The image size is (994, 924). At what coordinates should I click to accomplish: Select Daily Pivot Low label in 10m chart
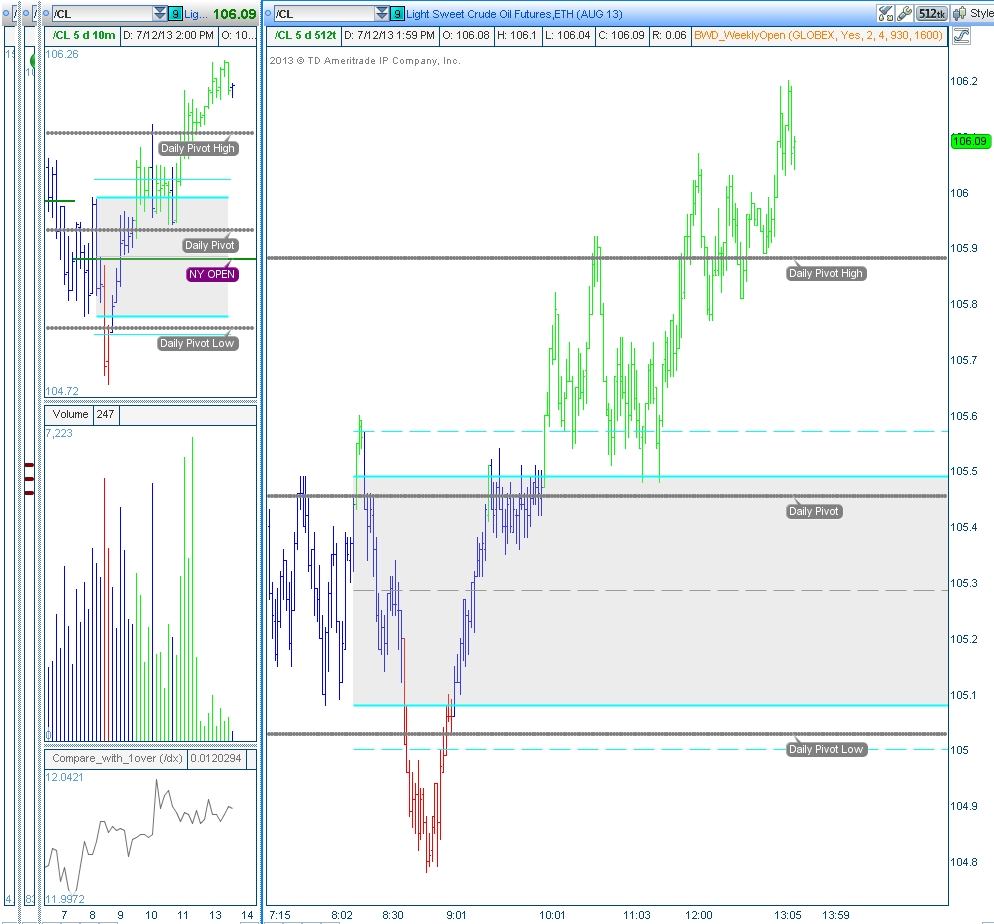[197, 343]
